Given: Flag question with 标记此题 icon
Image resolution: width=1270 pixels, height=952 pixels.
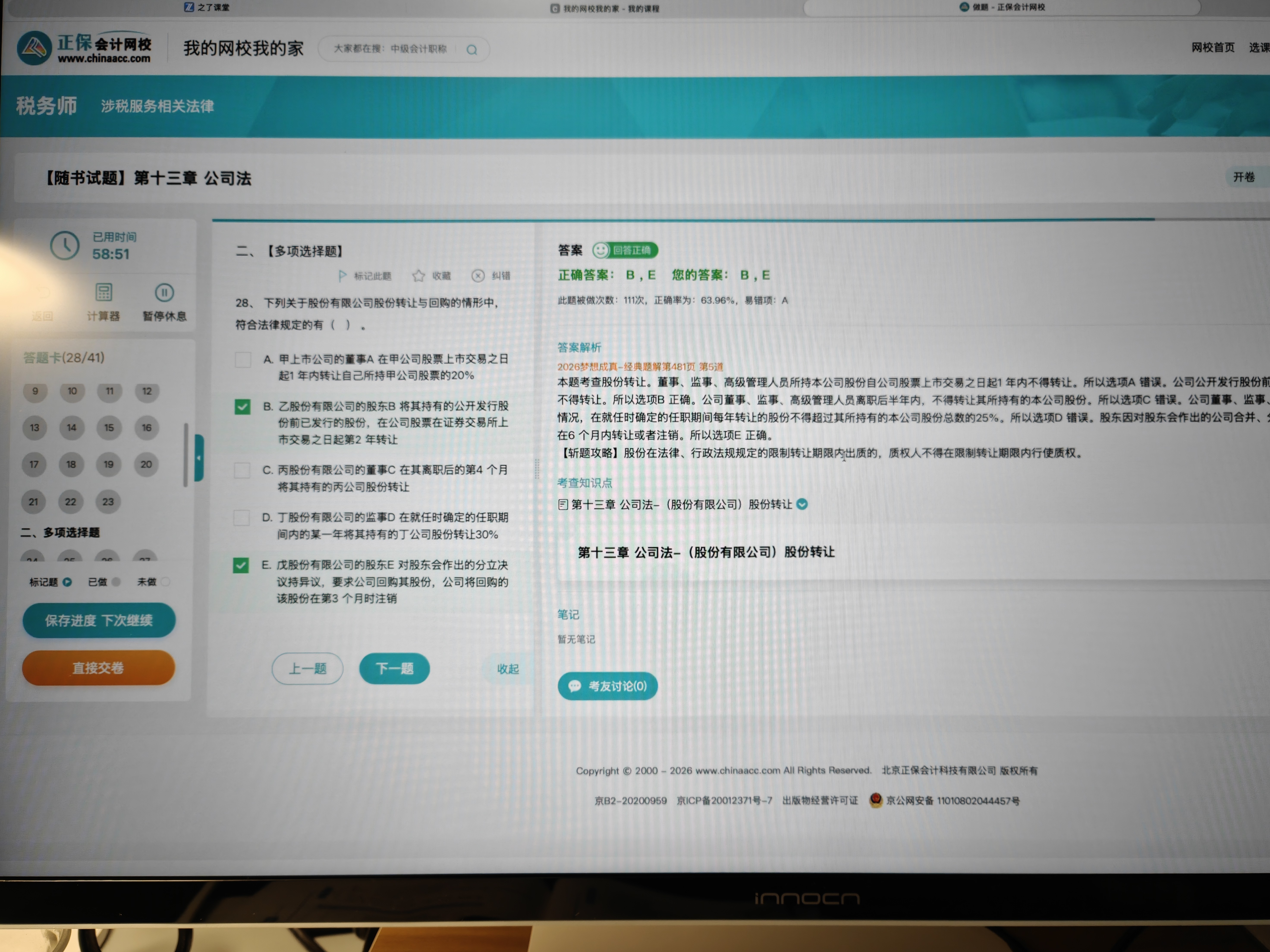Looking at the screenshot, I should coord(343,276).
